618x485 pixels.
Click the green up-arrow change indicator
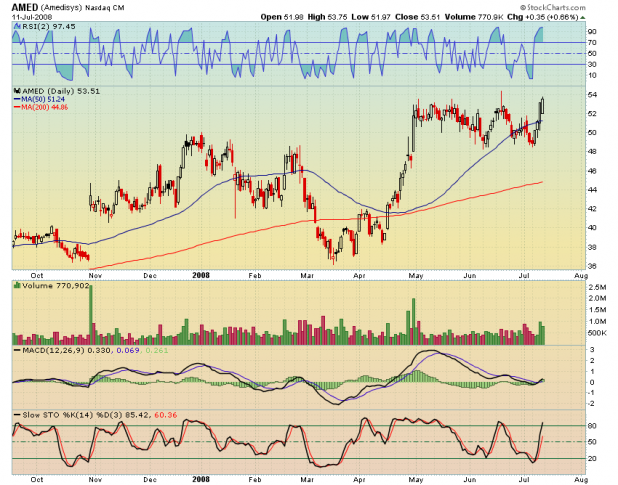point(583,17)
